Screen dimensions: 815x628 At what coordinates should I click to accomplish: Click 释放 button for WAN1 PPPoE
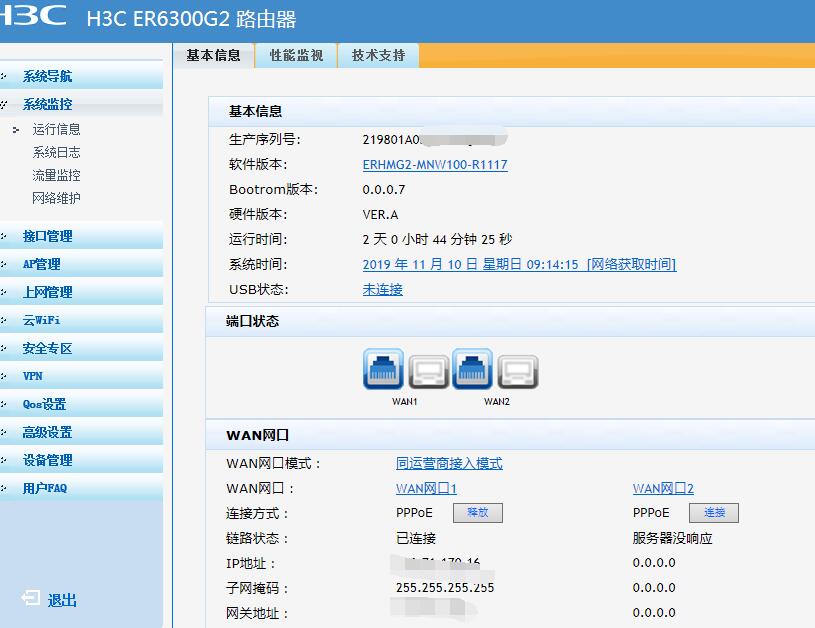pos(478,513)
